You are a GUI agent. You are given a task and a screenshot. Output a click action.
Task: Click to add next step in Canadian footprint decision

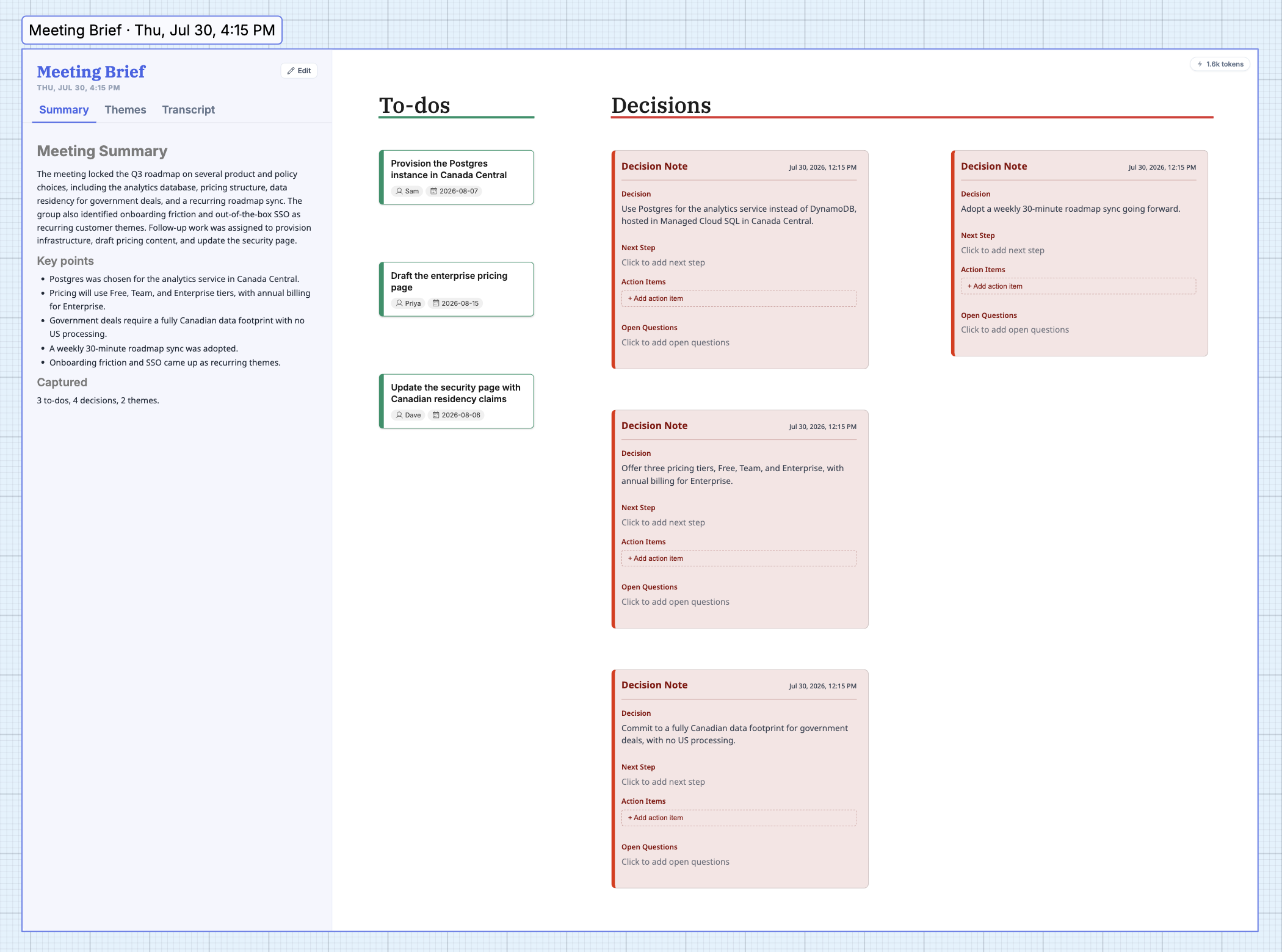pos(663,782)
